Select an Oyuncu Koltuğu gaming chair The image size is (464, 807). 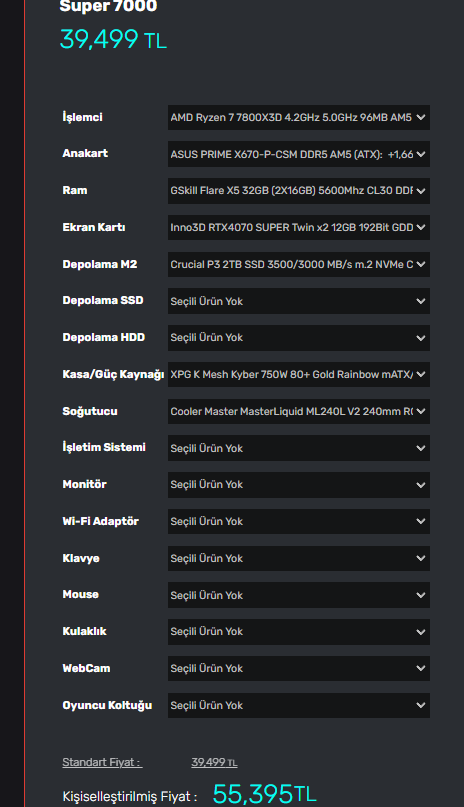tap(298, 705)
